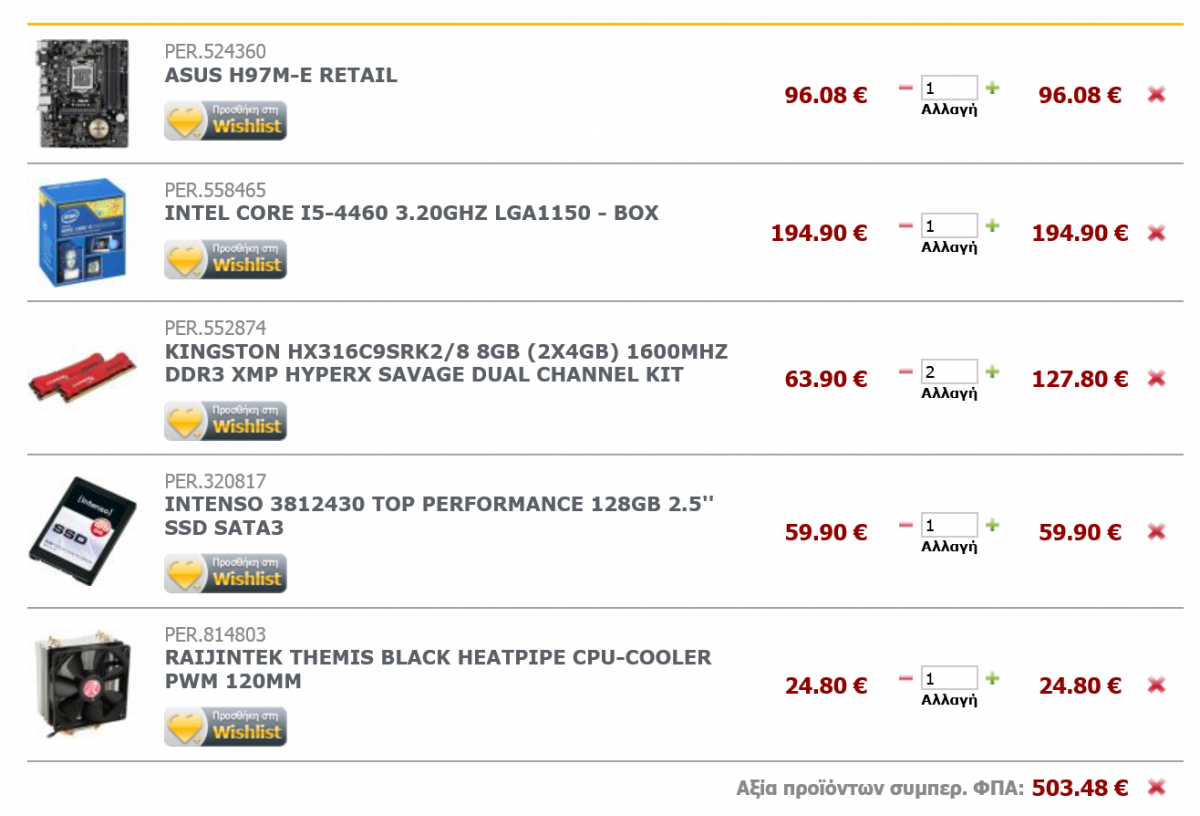This screenshot has height=816, width=1200.
Task: Apply Αλλαγή for ASUS H97M-E quantity
Action: coord(949,110)
